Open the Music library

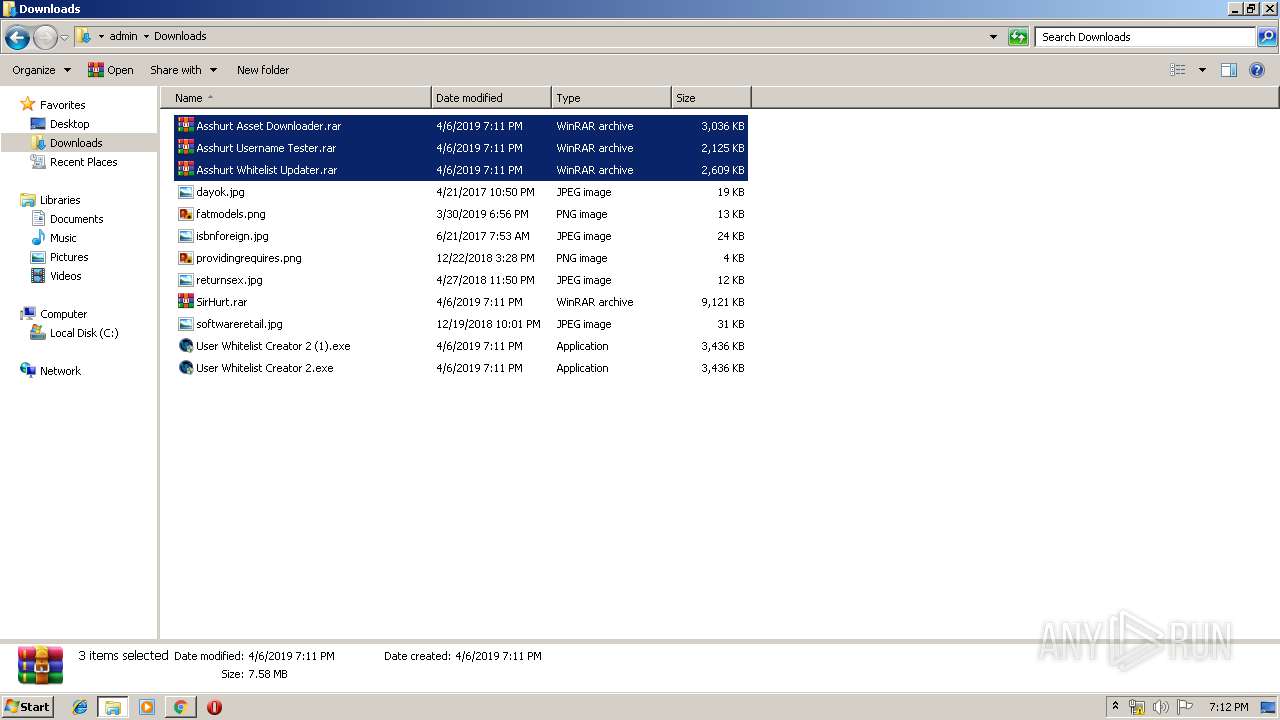tap(63, 238)
